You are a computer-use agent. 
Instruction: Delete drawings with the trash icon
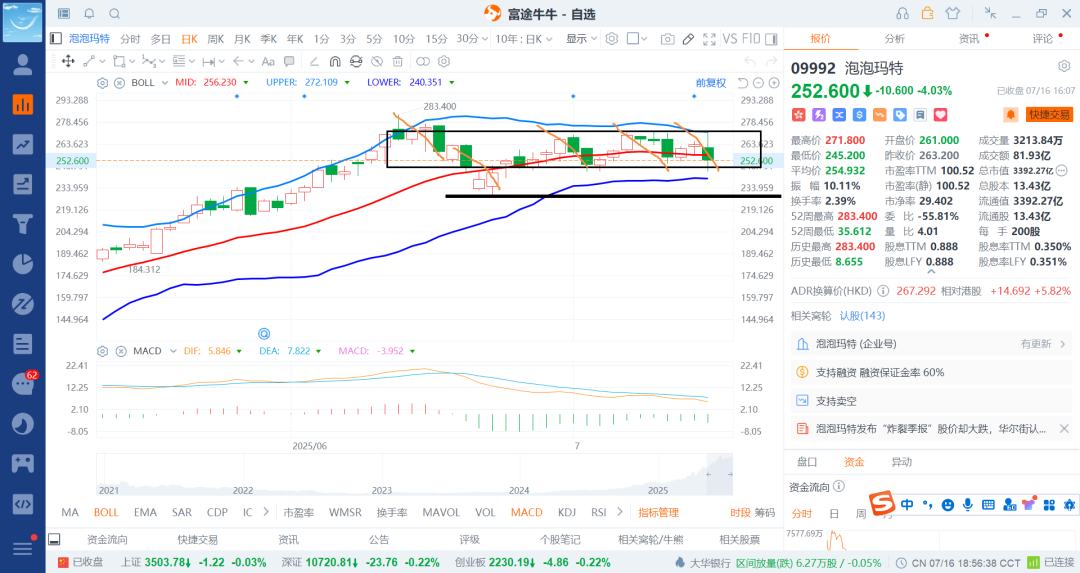click(397, 61)
